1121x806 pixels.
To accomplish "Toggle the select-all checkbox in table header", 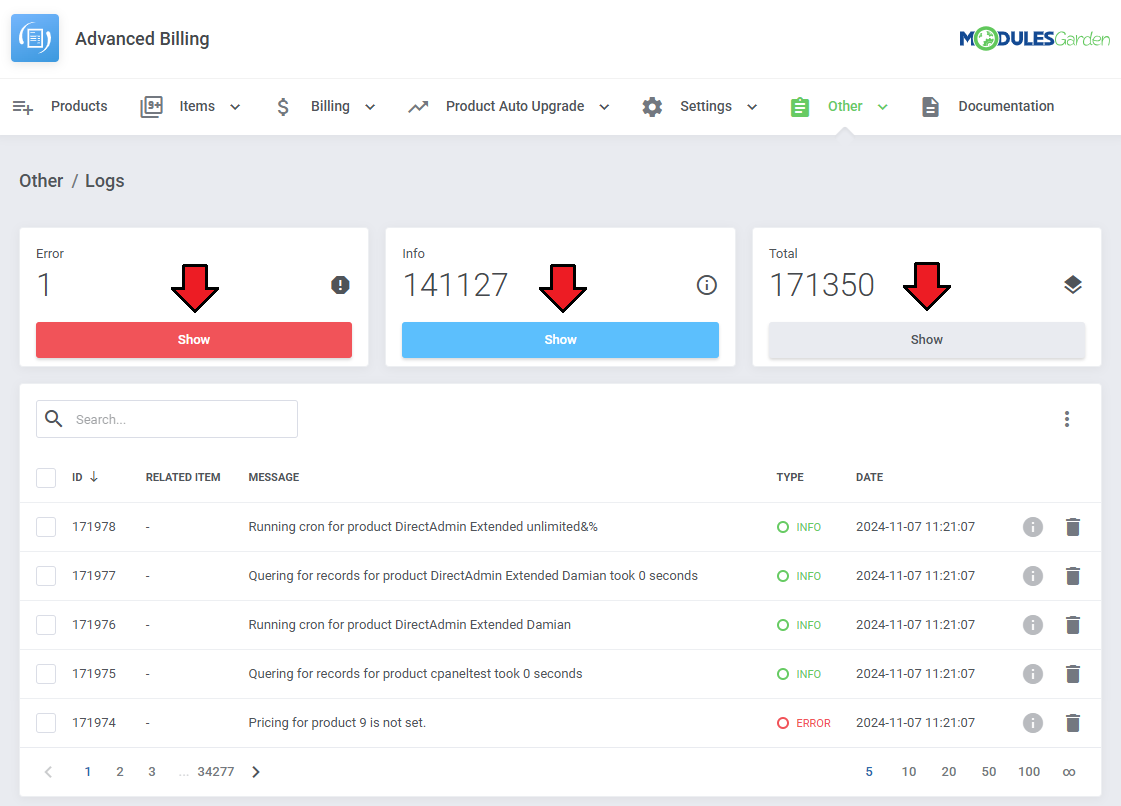I will pos(46,478).
